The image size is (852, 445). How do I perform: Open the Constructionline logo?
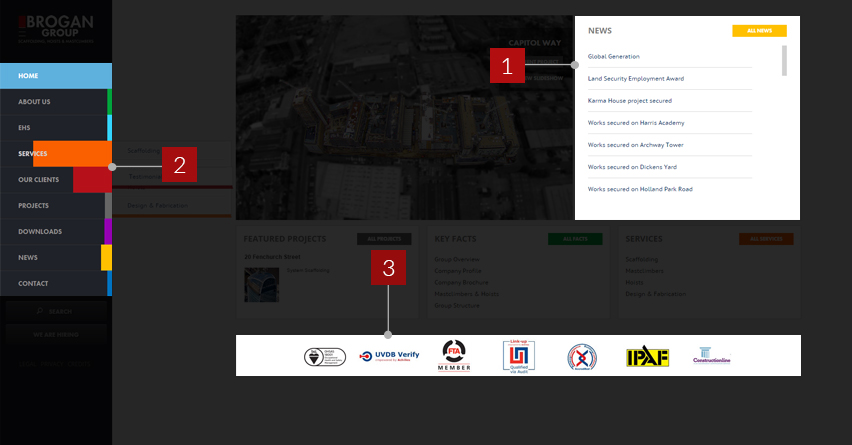711,356
